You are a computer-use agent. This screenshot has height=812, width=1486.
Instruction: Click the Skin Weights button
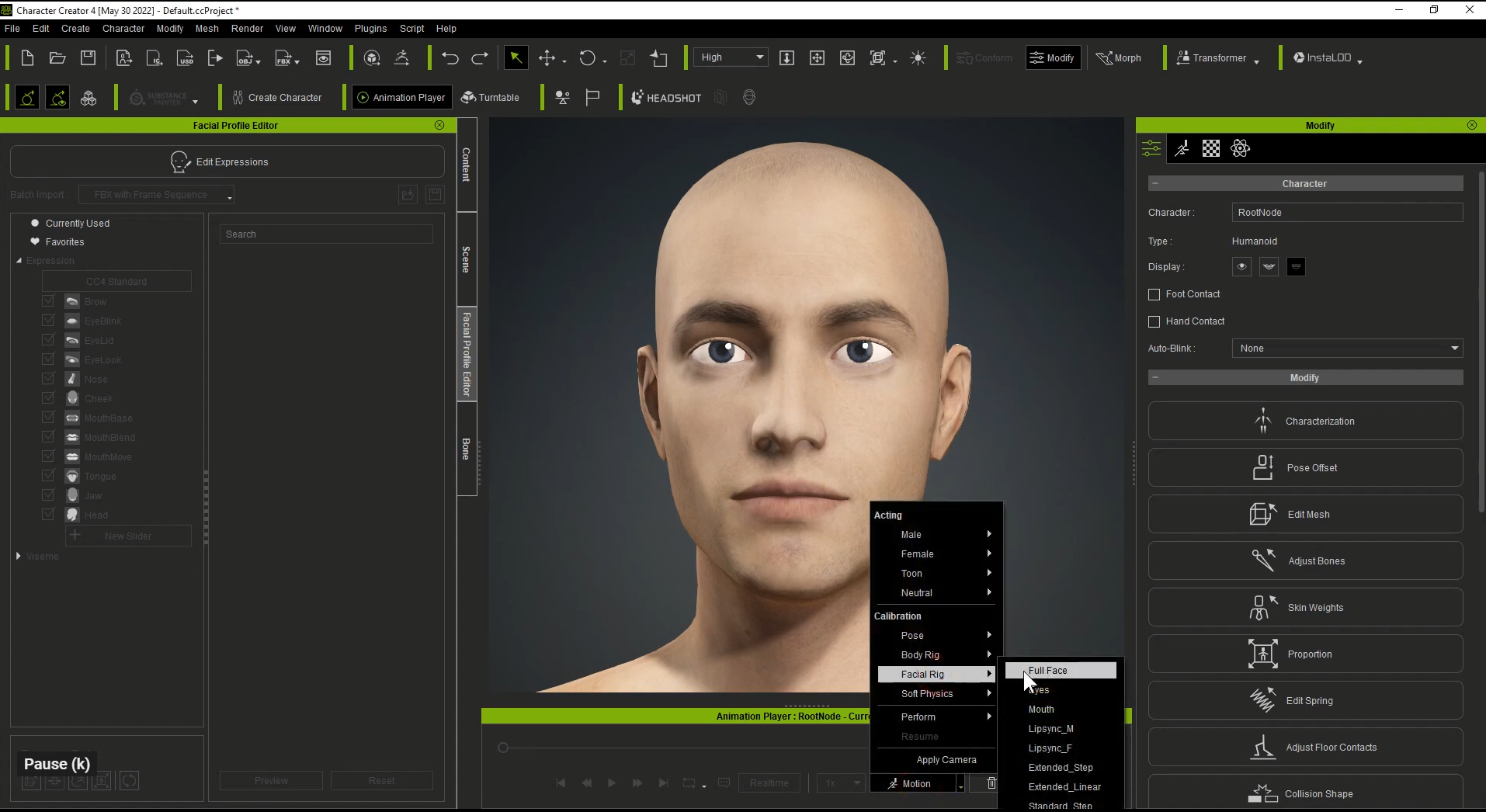(1305, 608)
